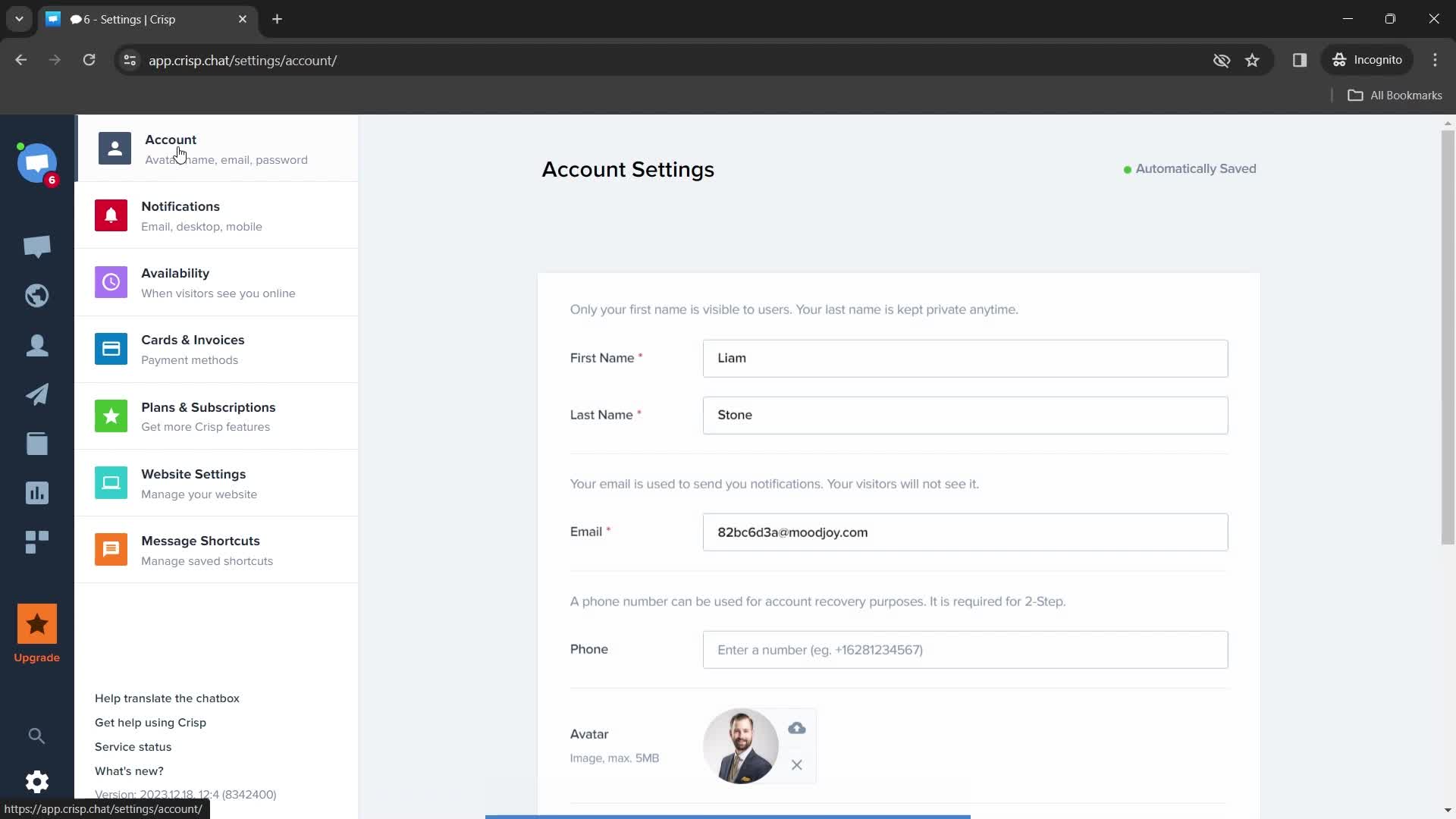
Task: Click Get help using Crisp link
Action: click(x=149, y=722)
